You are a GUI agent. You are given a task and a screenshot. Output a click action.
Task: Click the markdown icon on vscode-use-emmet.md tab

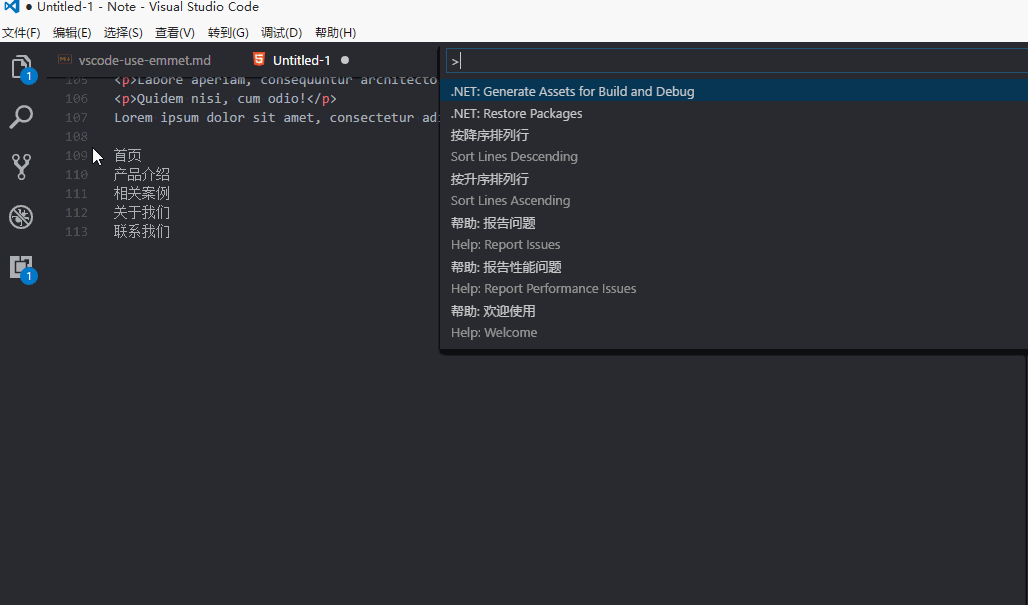click(65, 60)
